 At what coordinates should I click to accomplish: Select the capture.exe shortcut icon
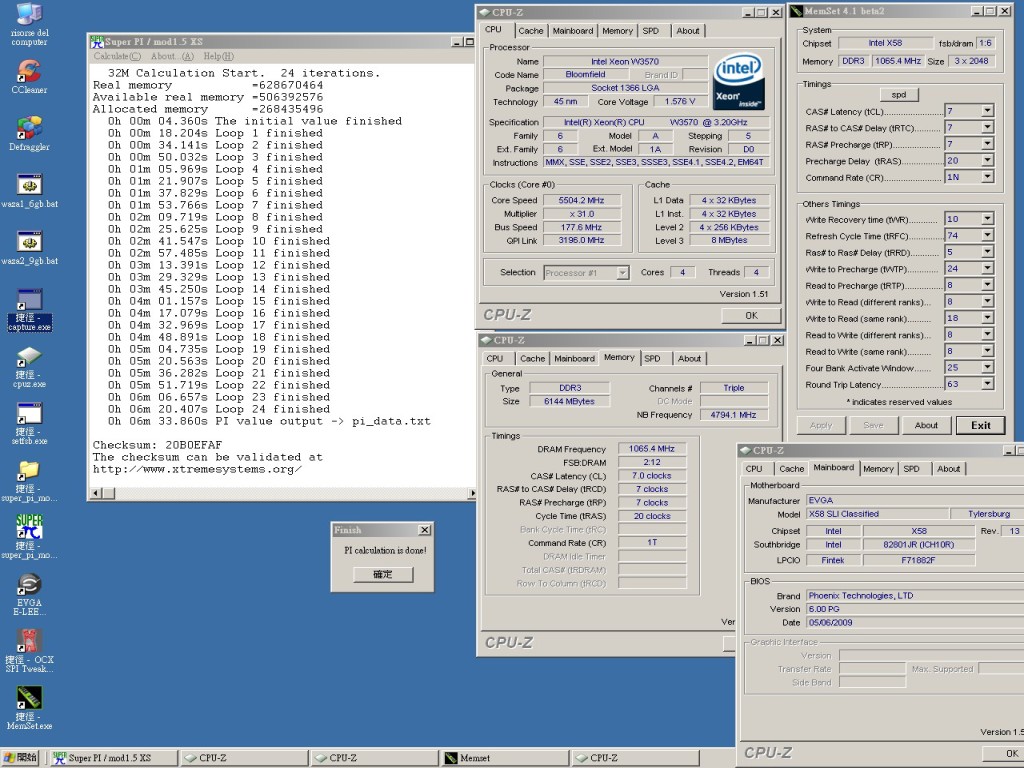(29, 310)
